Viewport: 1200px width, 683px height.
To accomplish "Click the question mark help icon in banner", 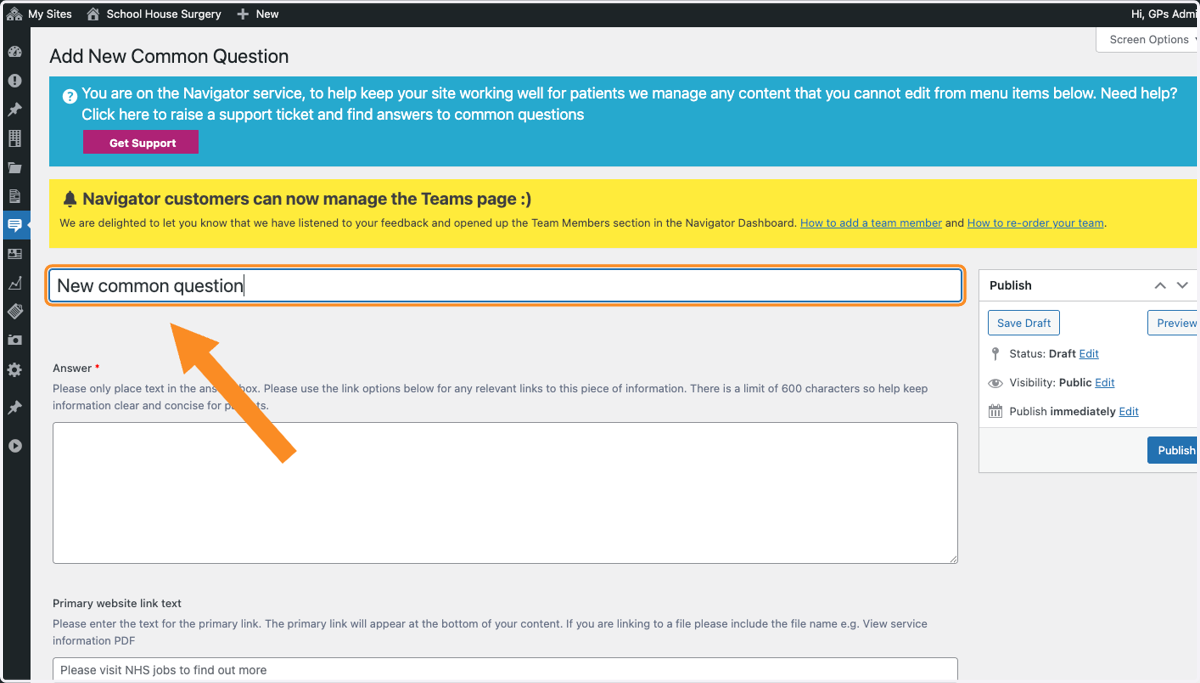I will (x=70, y=96).
